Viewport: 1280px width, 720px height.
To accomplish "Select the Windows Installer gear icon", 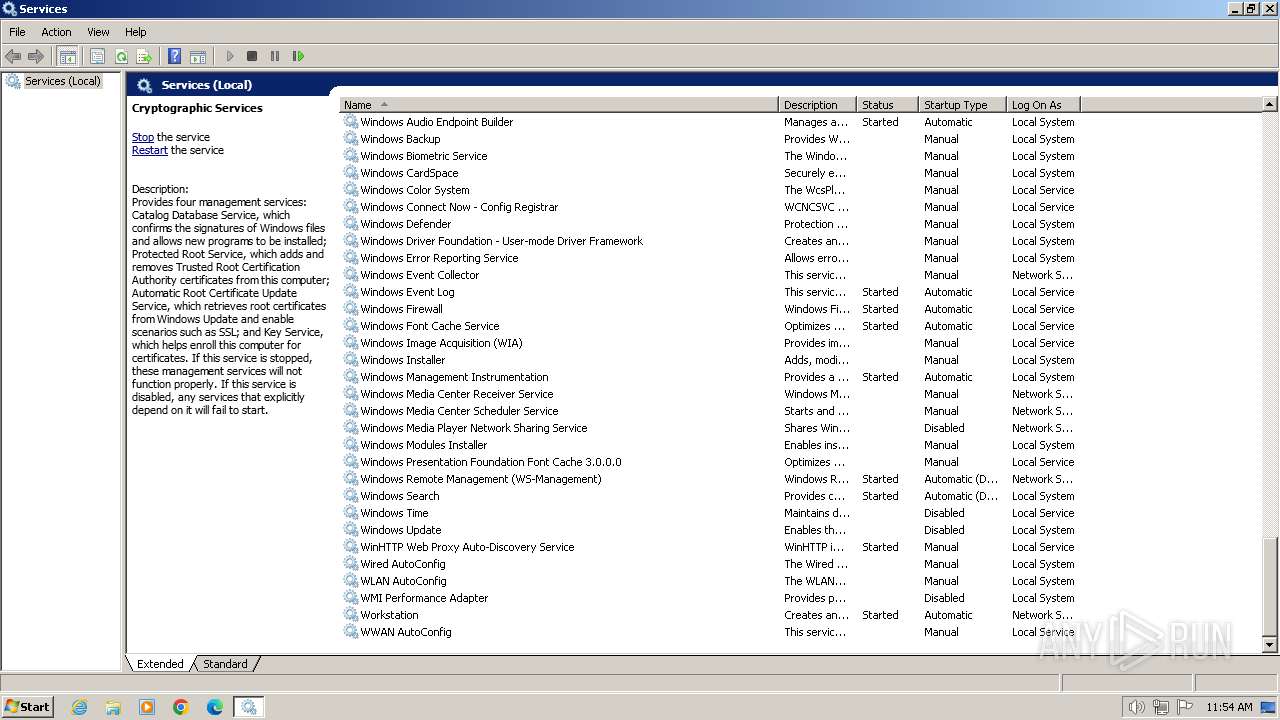I will (x=351, y=360).
